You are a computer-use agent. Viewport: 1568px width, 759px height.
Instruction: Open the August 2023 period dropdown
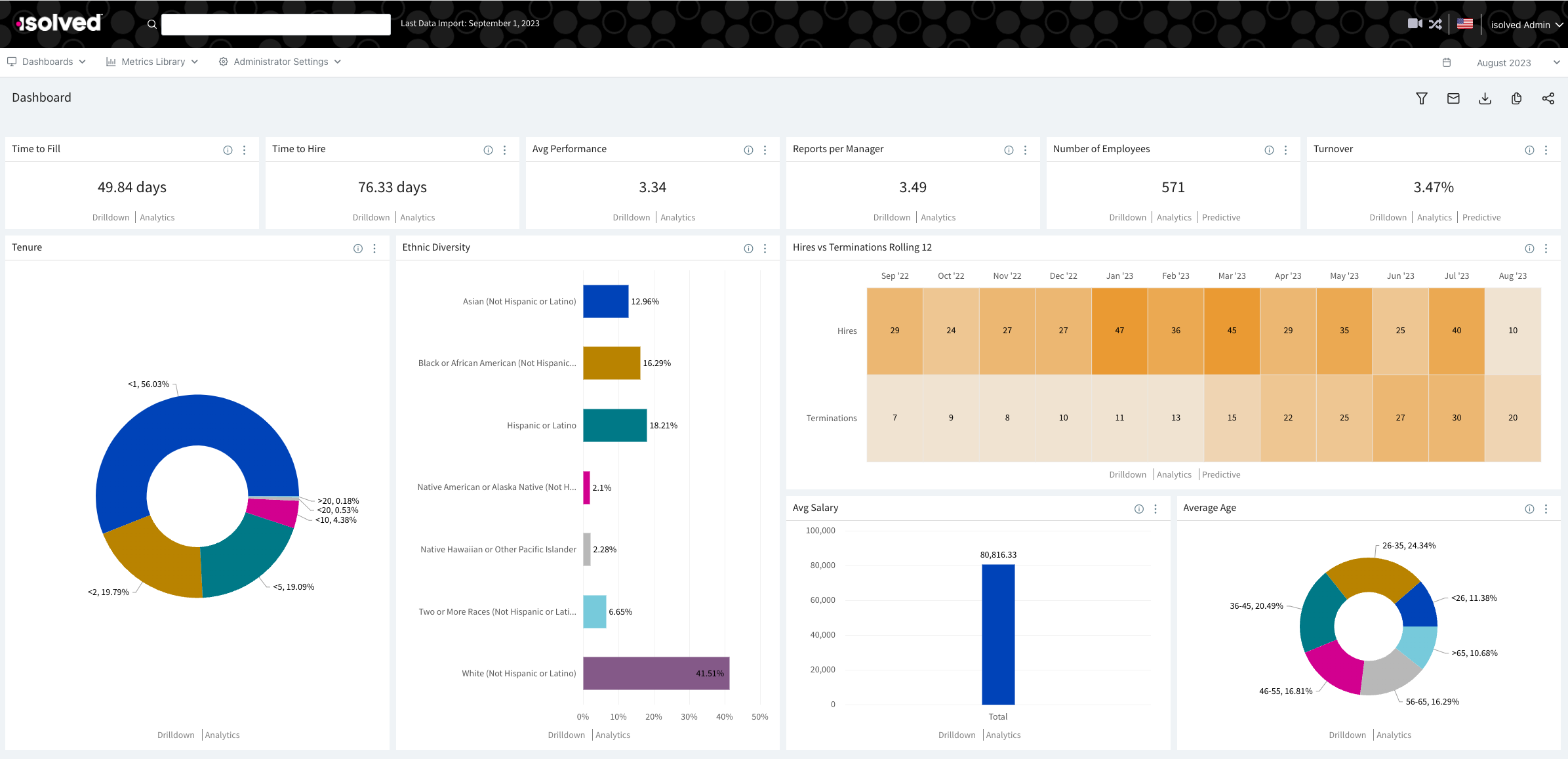[x=1517, y=63]
